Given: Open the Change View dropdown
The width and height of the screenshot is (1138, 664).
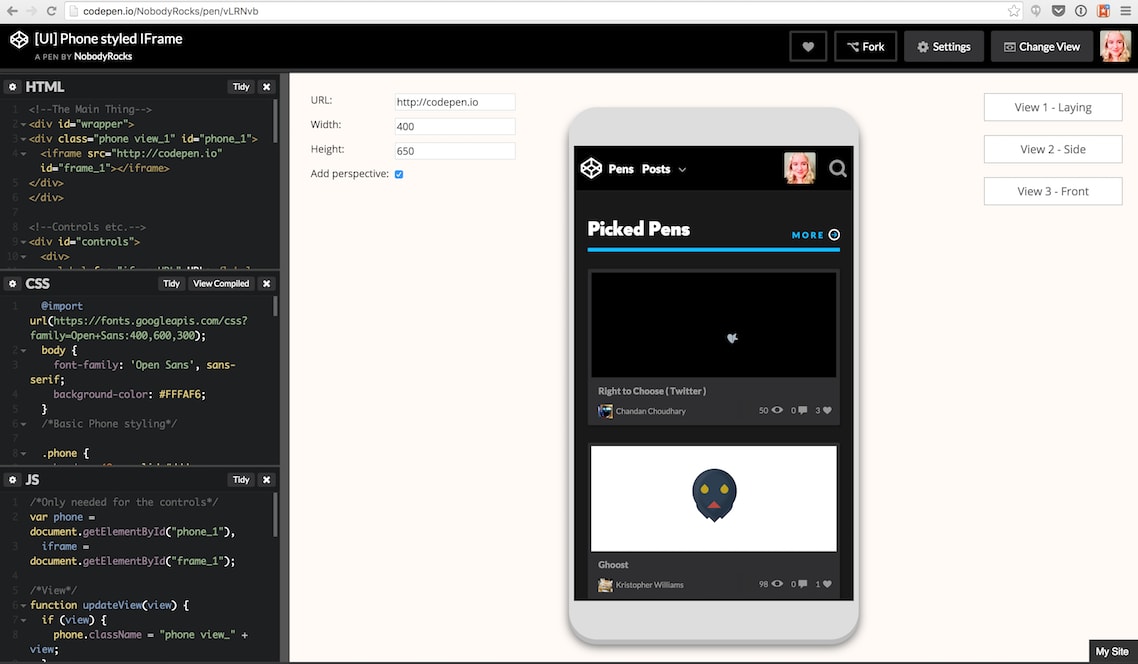Looking at the screenshot, I should point(1041,45).
